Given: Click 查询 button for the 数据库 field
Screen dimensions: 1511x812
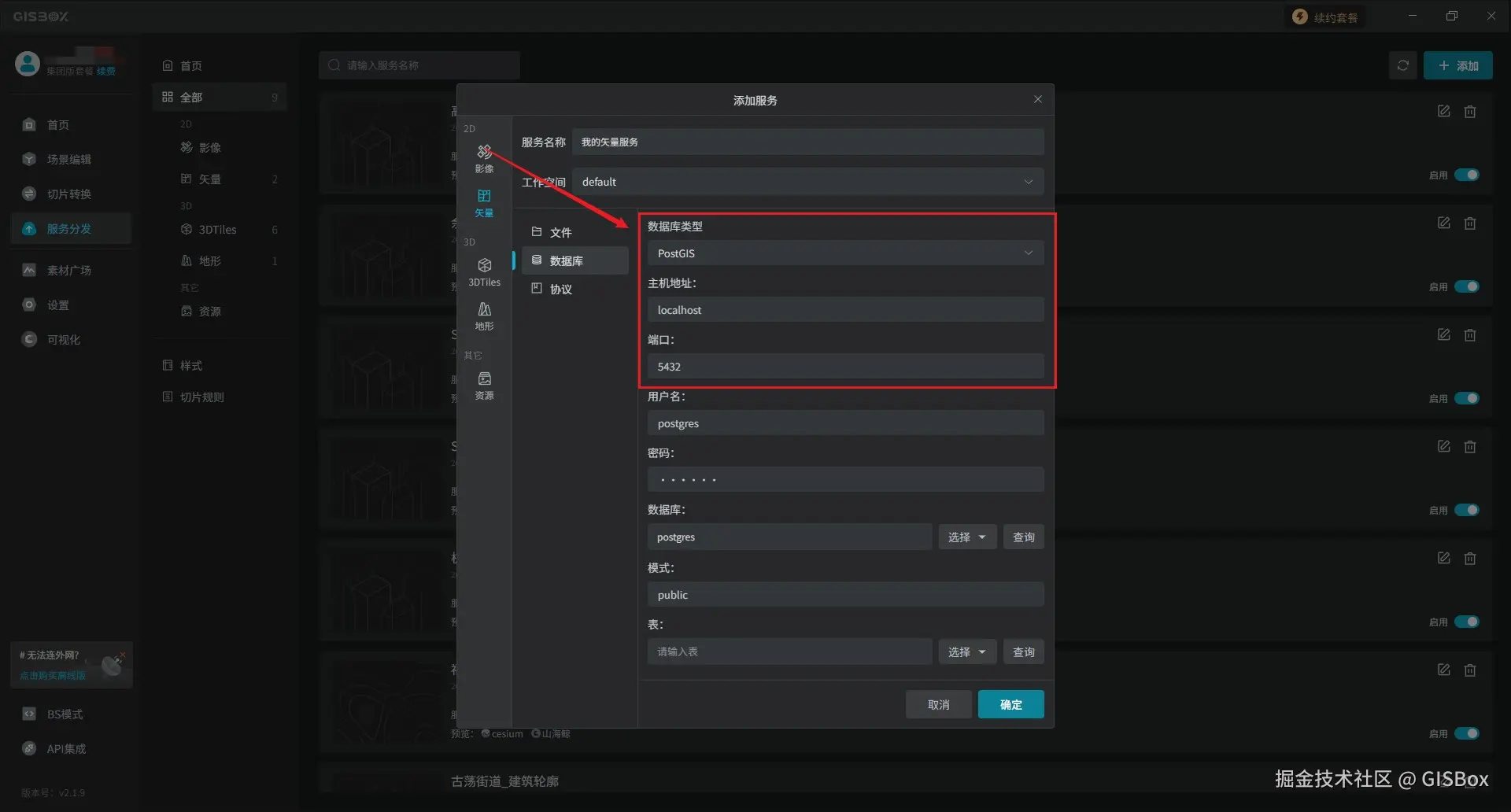Looking at the screenshot, I should pyautogui.click(x=1023, y=537).
